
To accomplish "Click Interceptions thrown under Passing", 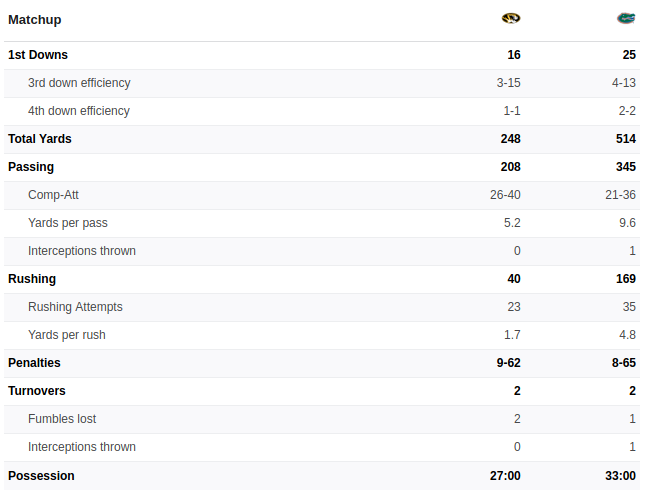I will coord(82,251).
